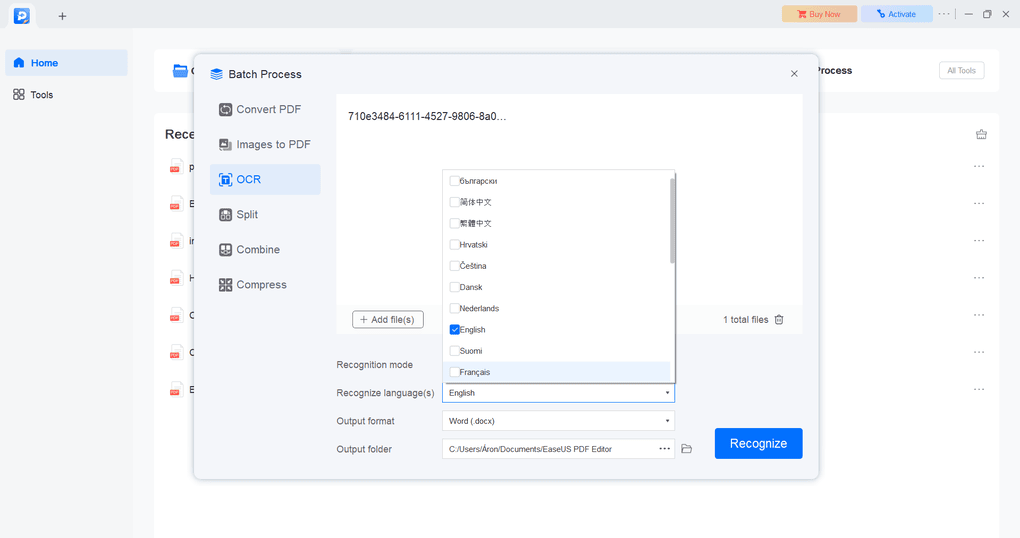Click the '1 total files' label
This screenshot has width=1020, height=538.
tap(745, 319)
